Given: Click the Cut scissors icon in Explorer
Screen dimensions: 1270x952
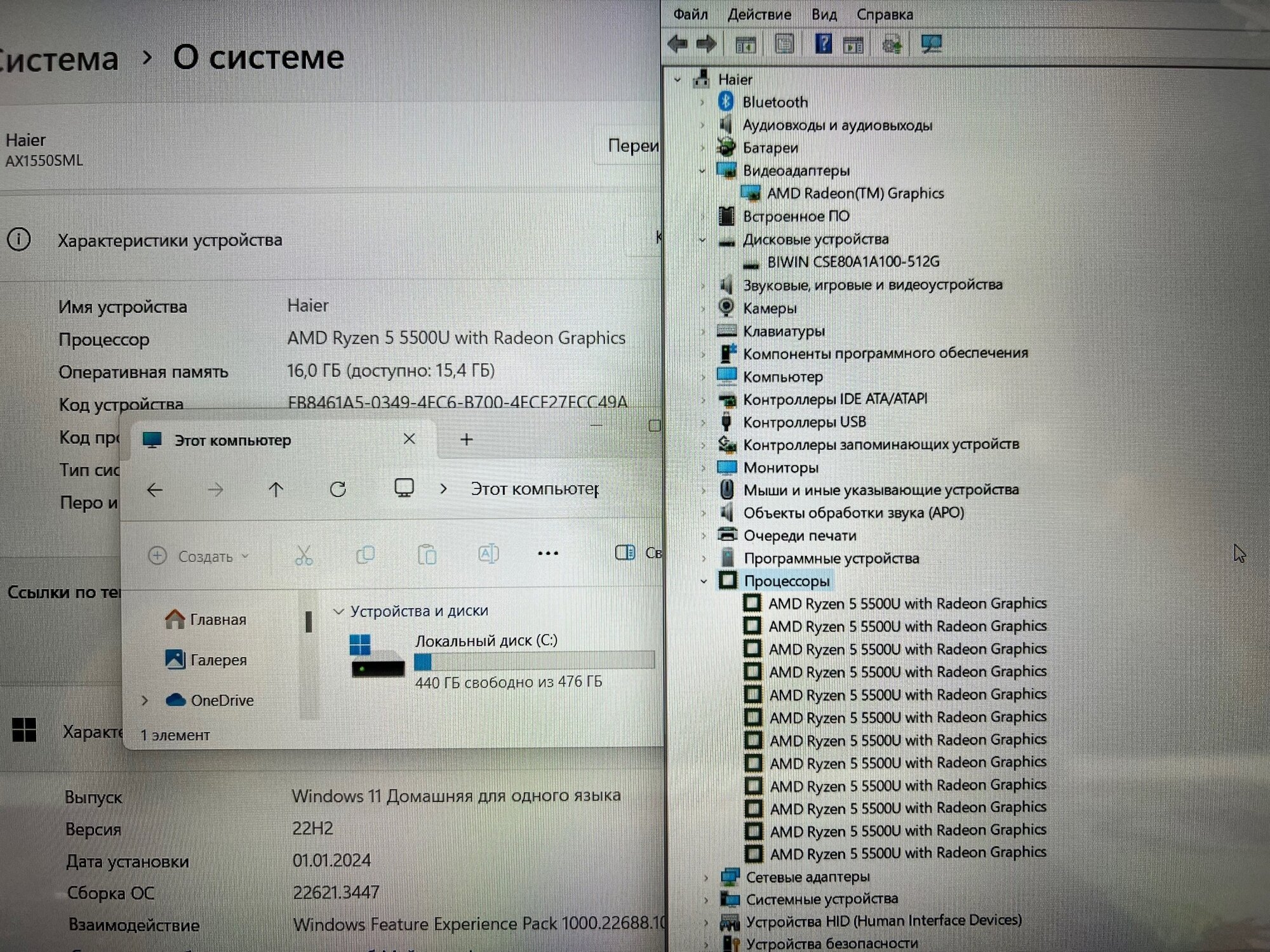Looking at the screenshot, I should [304, 555].
